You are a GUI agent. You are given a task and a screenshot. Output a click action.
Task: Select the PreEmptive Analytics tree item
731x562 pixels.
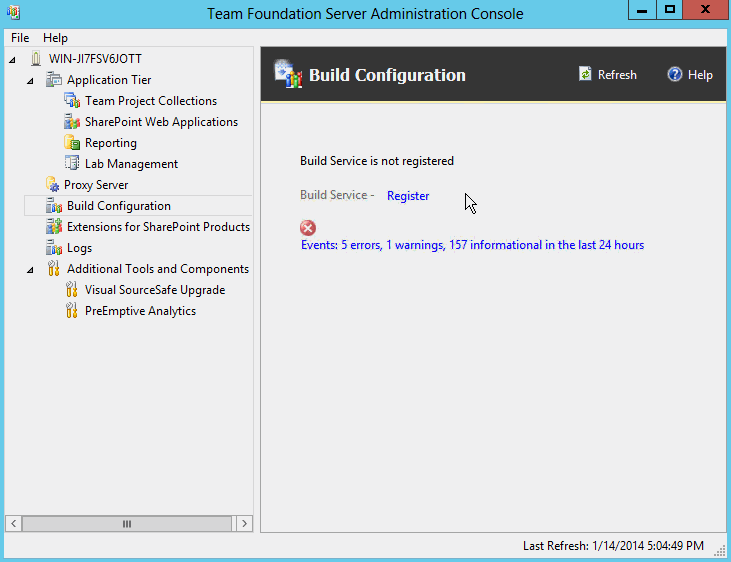140,311
